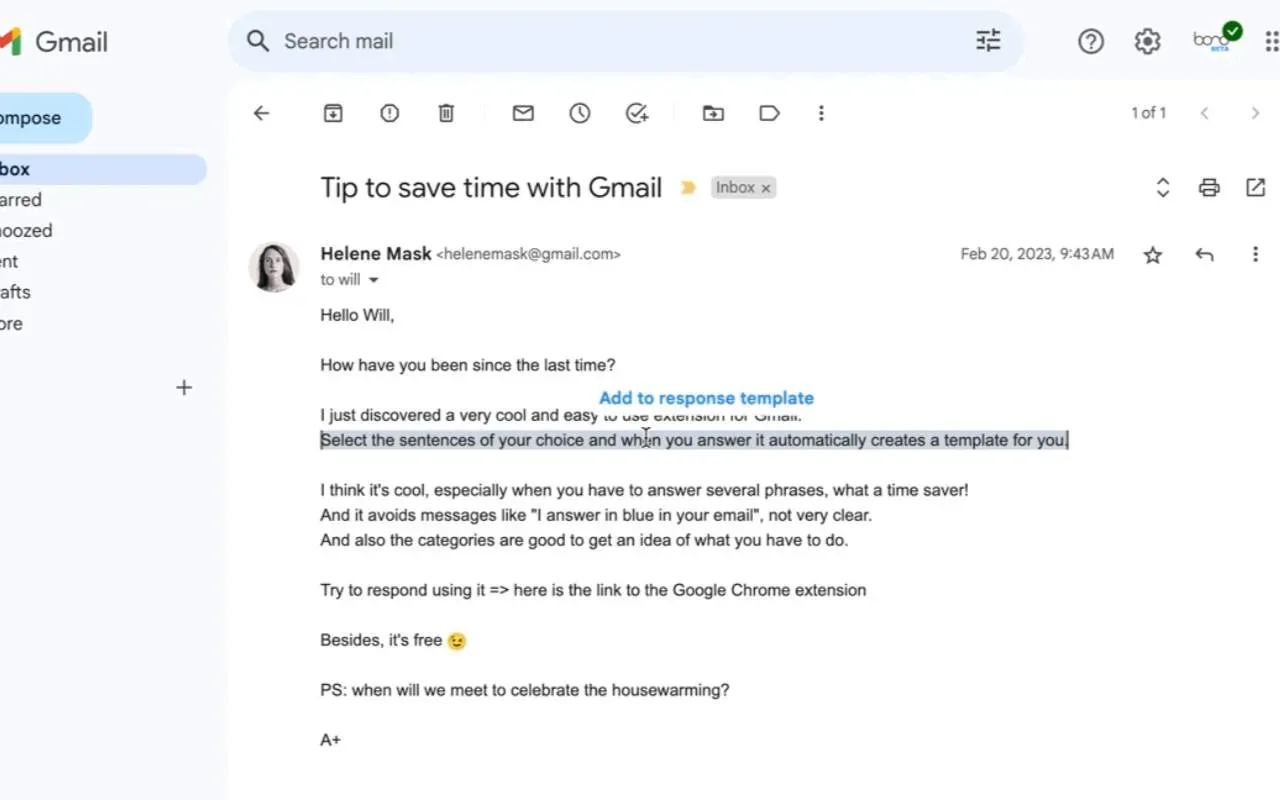This screenshot has width=1280, height=800.
Task: Open search options filter in search bar
Action: [988, 41]
